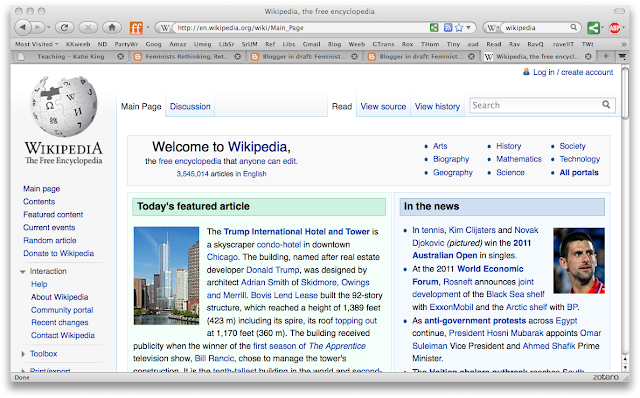This screenshot has width=640, height=398.
Task: Click the magnifier in the browser search box
Action: tap(573, 27)
